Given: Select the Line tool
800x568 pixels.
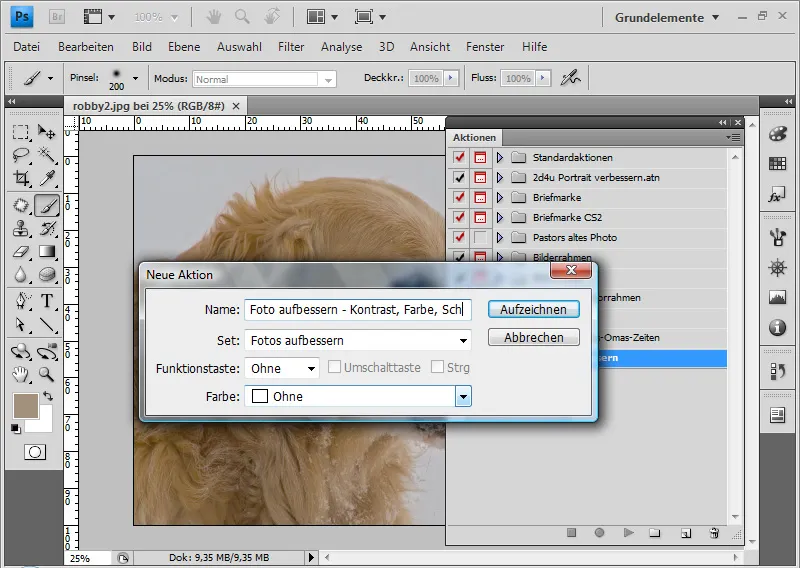Looking at the screenshot, I should pos(47,324).
